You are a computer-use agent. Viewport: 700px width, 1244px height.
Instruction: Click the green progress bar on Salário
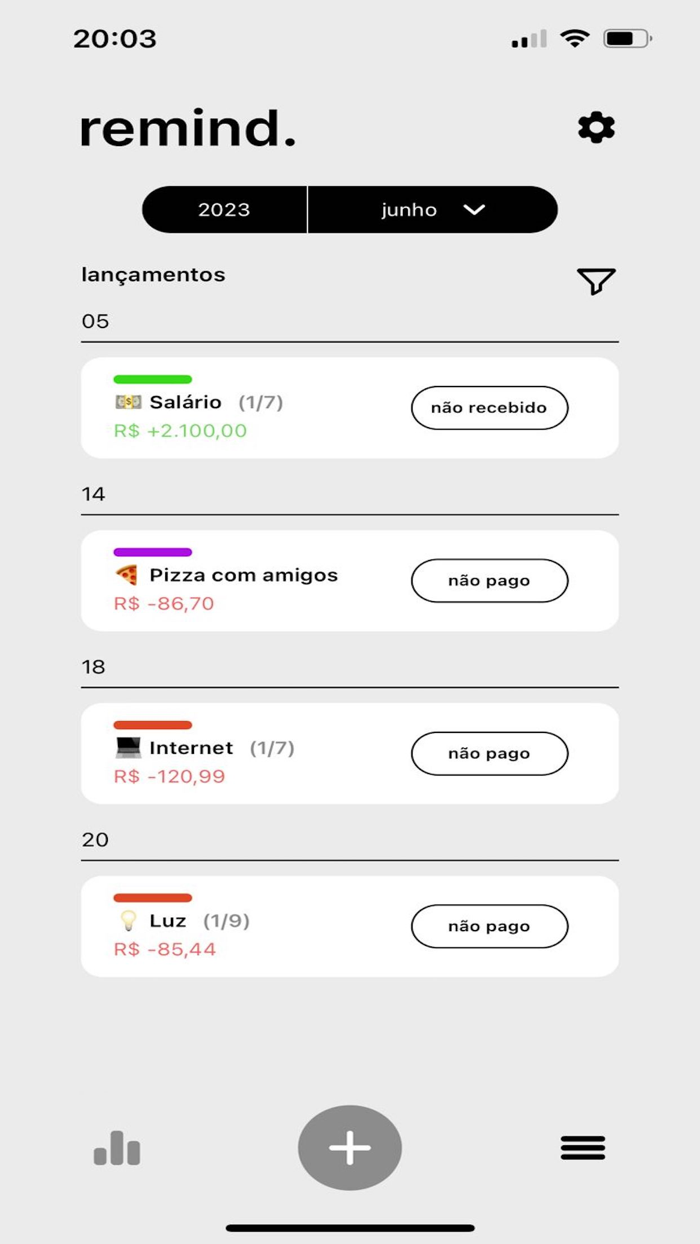[x=153, y=379]
